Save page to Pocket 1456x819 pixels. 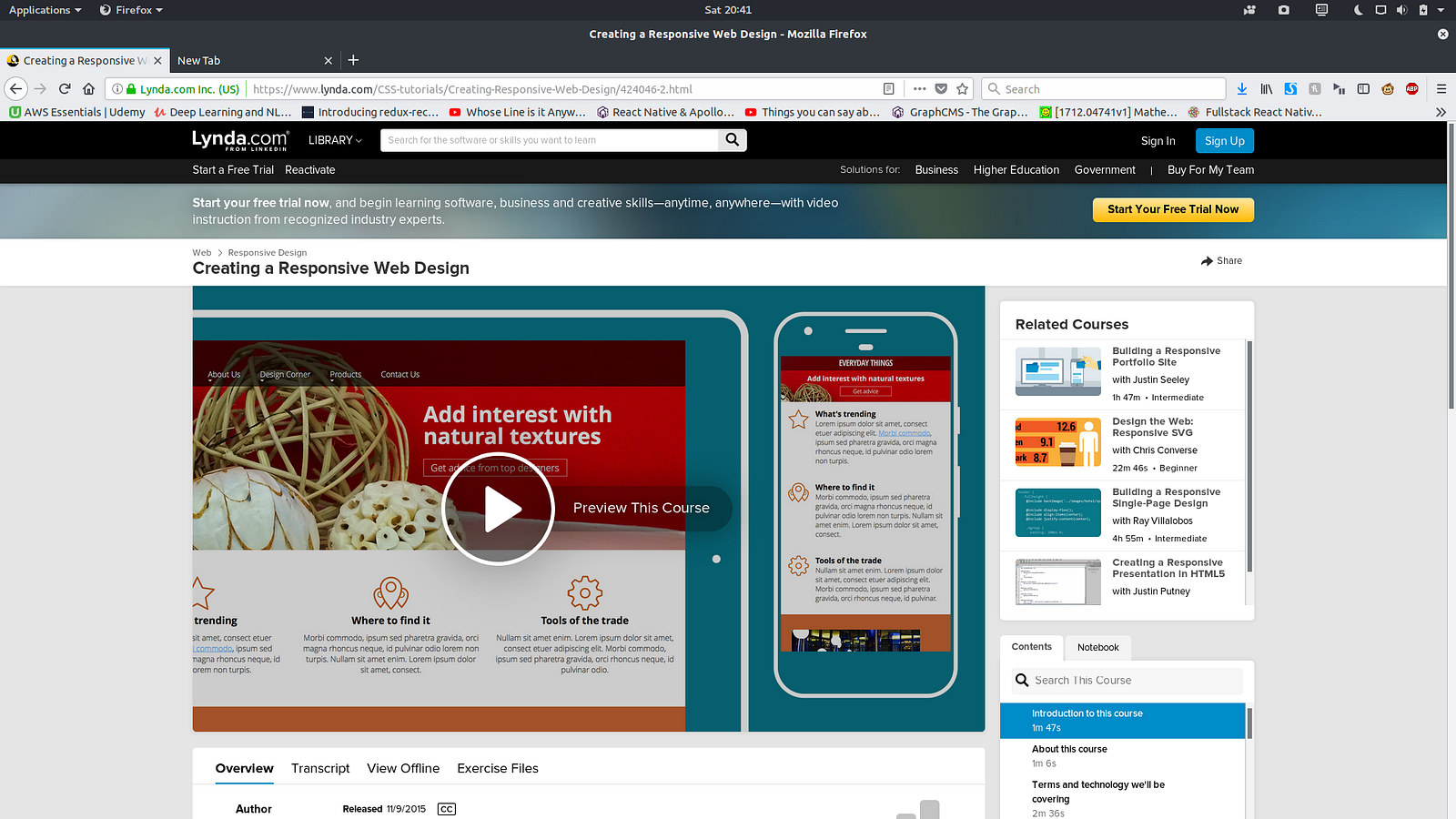click(x=941, y=89)
